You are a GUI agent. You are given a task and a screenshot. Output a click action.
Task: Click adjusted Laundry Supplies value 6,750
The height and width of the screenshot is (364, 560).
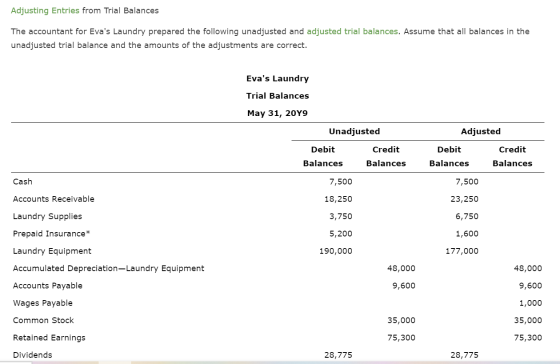click(467, 216)
